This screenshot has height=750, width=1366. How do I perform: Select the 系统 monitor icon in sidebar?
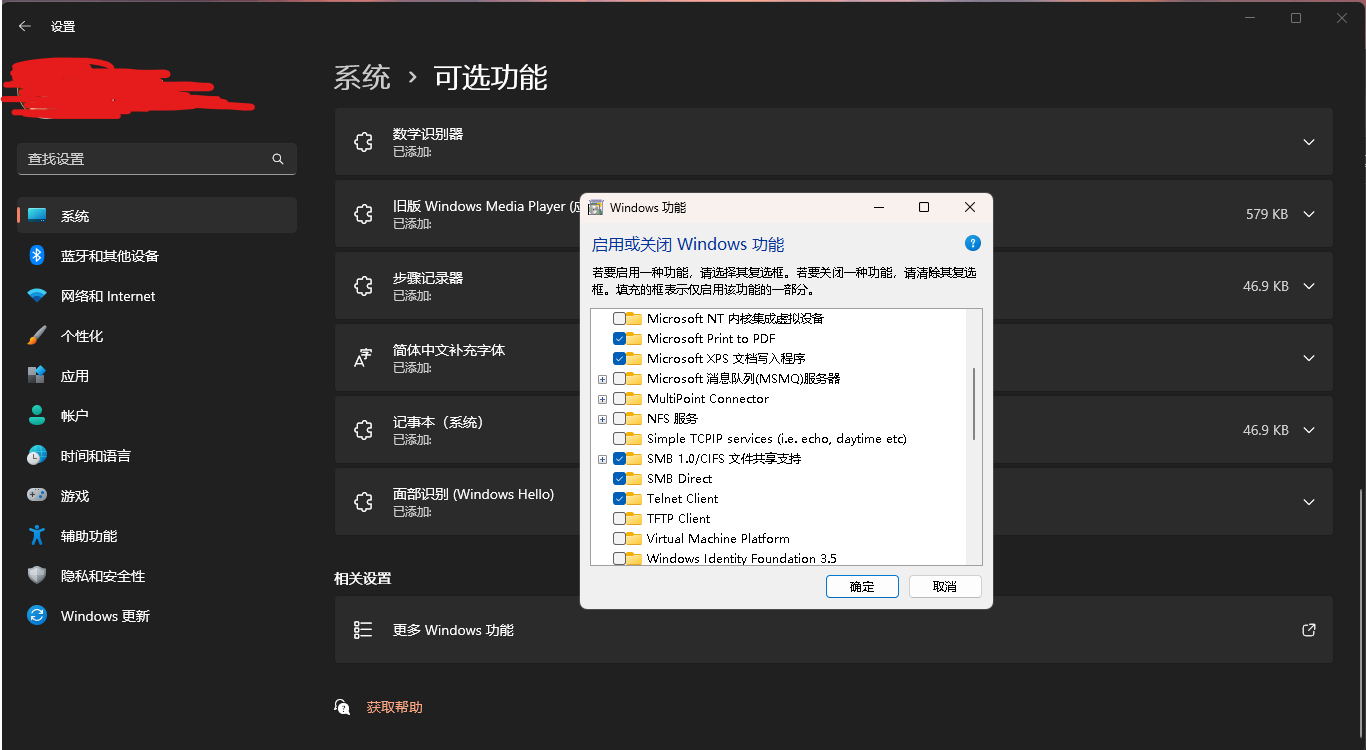point(37,216)
